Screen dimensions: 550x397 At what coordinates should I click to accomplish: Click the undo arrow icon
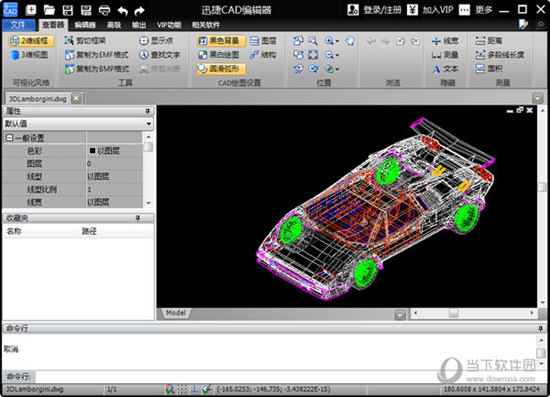(122, 11)
